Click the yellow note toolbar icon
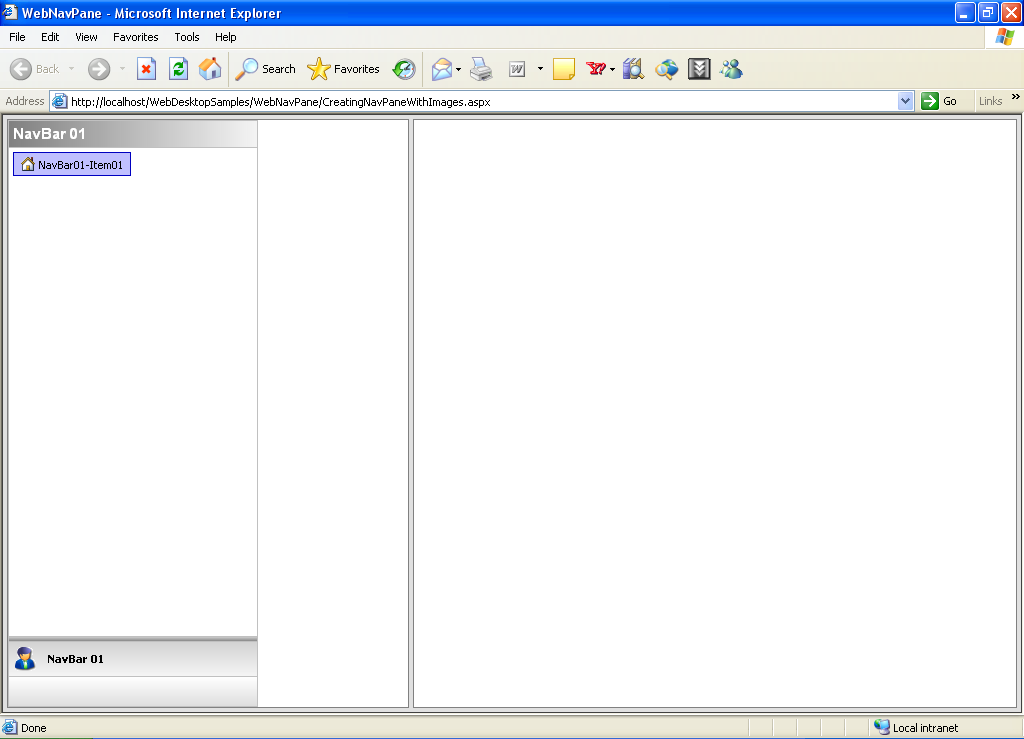The height and width of the screenshot is (739, 1024). coord(564,69)
